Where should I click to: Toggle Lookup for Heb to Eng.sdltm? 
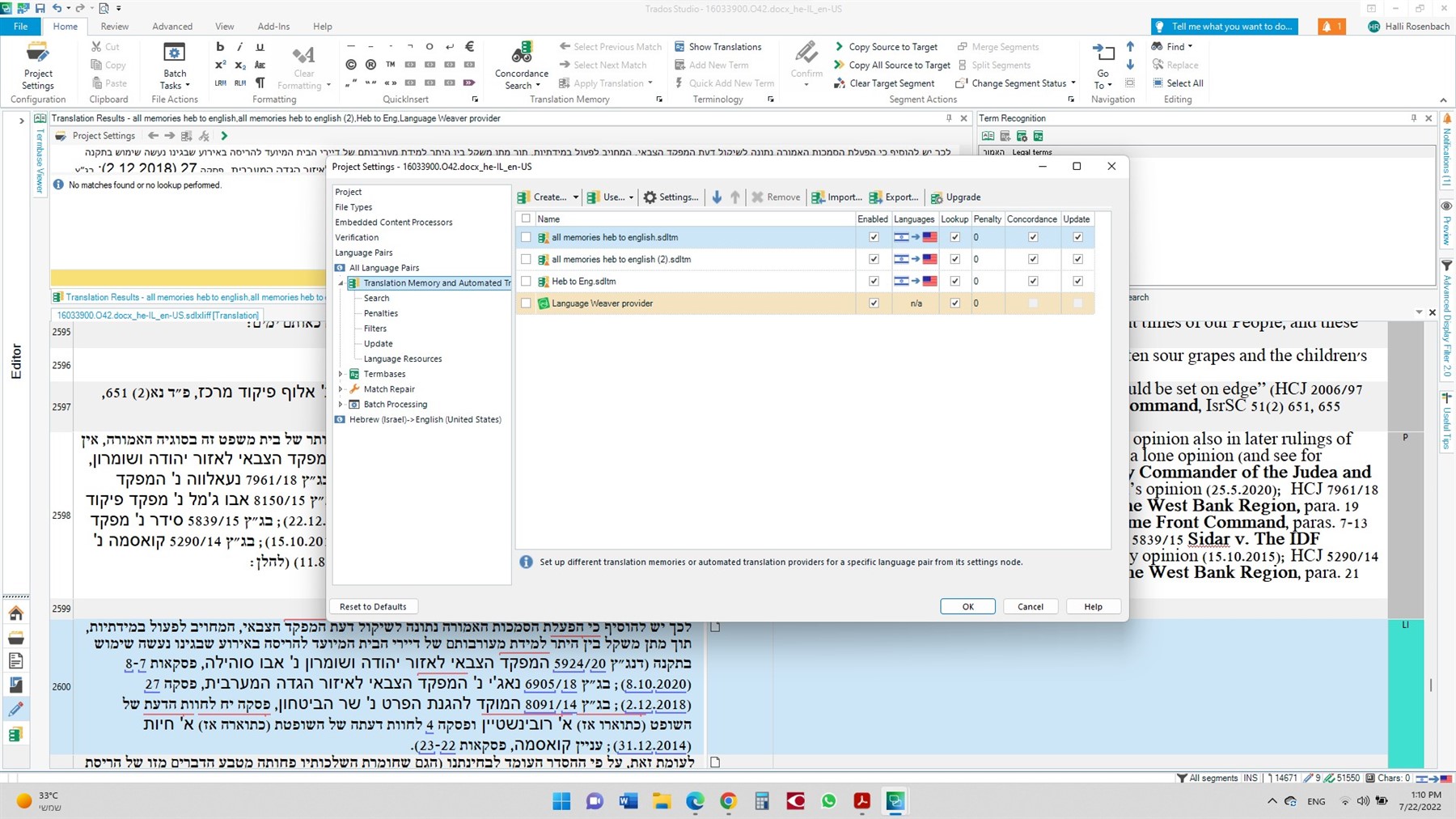(x=955, y=281)
